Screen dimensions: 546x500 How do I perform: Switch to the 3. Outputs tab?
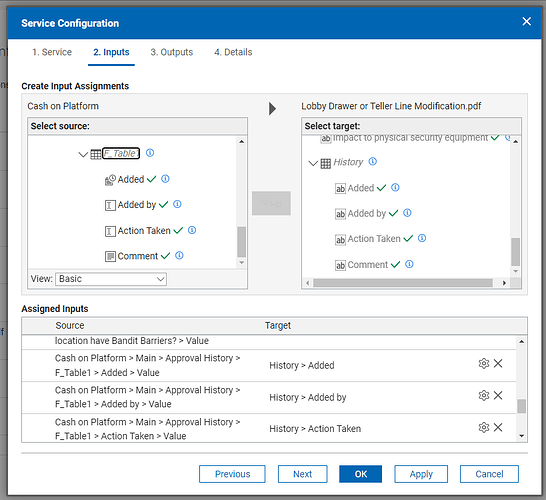[172, 52]
